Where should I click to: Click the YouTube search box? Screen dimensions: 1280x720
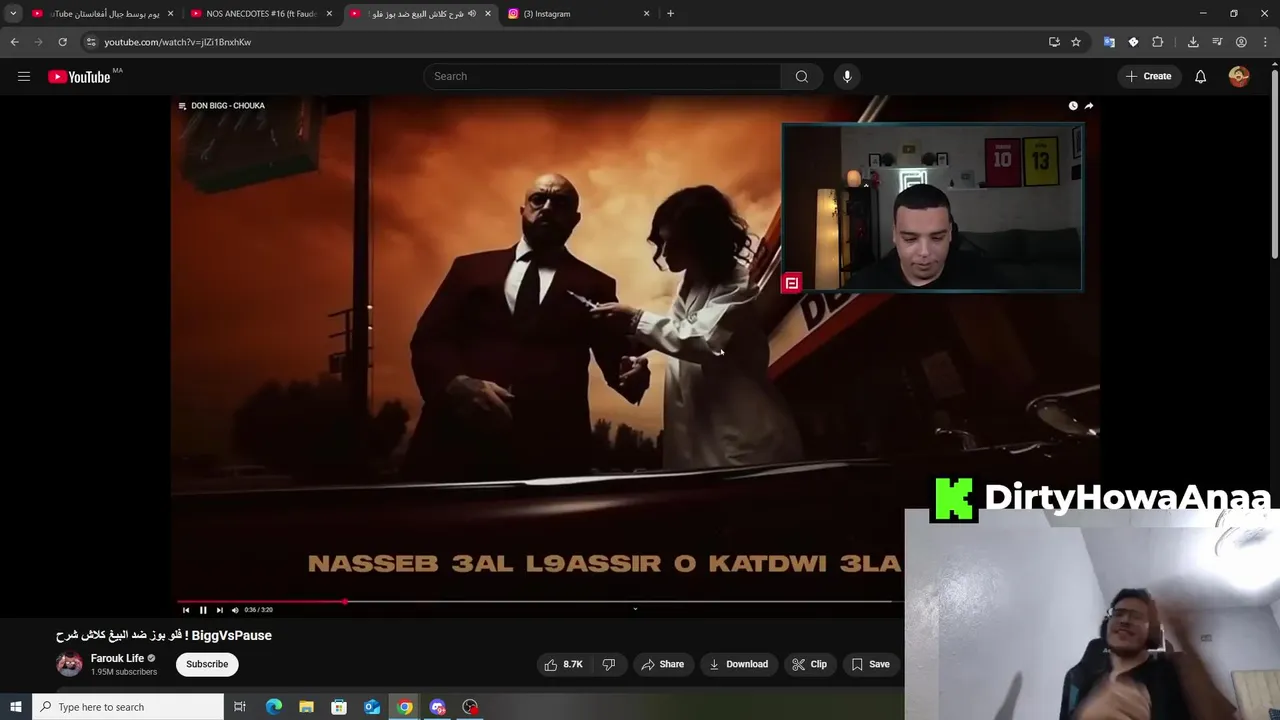click(602, 76)
